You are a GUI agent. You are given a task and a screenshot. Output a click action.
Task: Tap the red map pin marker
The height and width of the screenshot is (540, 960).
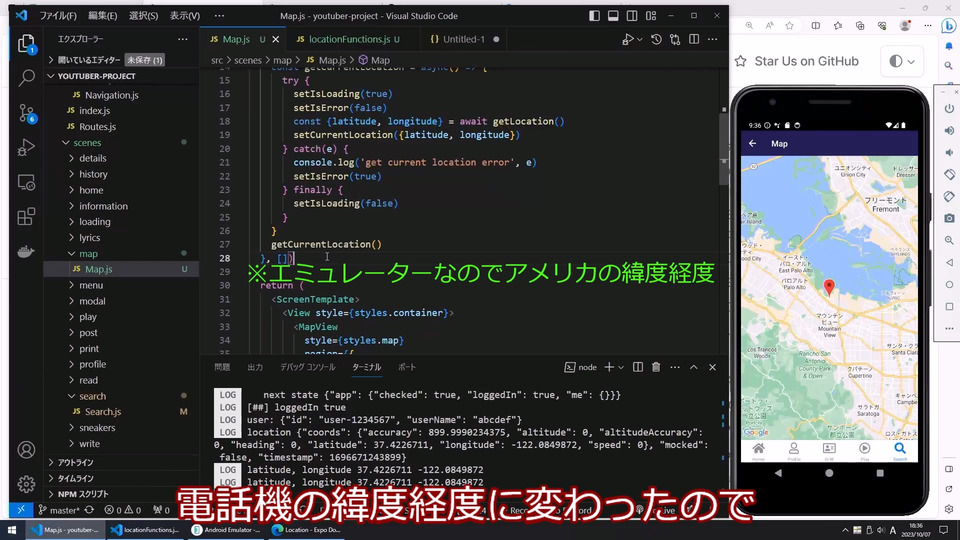coord(829,287)
